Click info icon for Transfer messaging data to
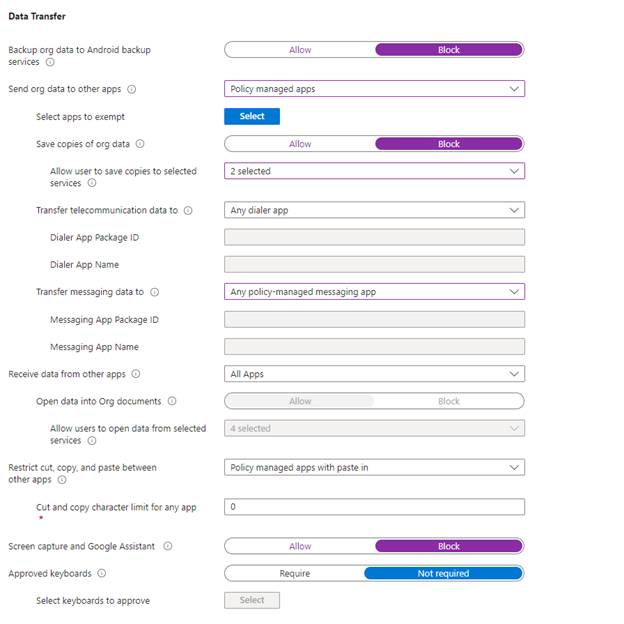Viewport: 624px width, 624px height. pyautogui.click(x=155, y=292)
